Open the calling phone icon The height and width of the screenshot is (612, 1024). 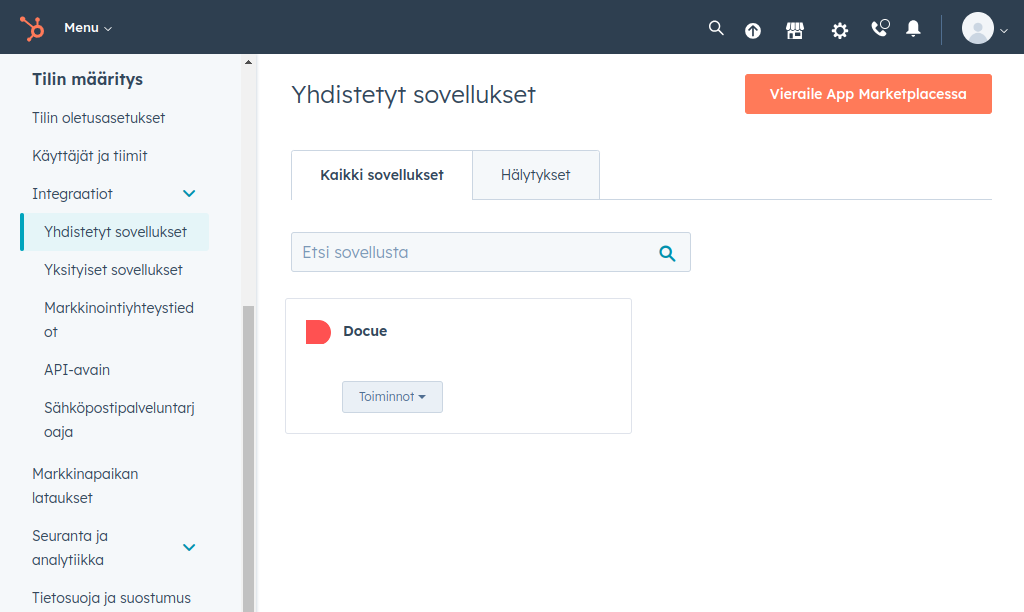(x=880, y=28)
